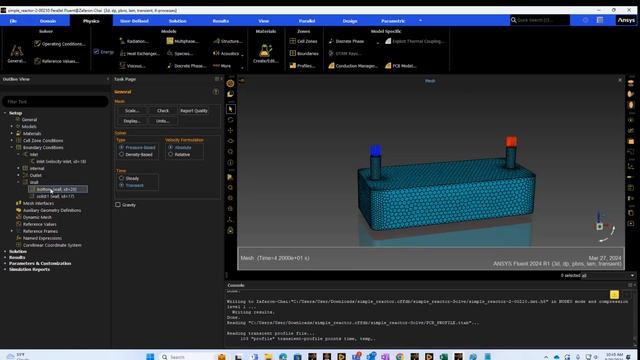The image size is (640, 360).
Task: Click the Quick Search field
Action: 540,20
